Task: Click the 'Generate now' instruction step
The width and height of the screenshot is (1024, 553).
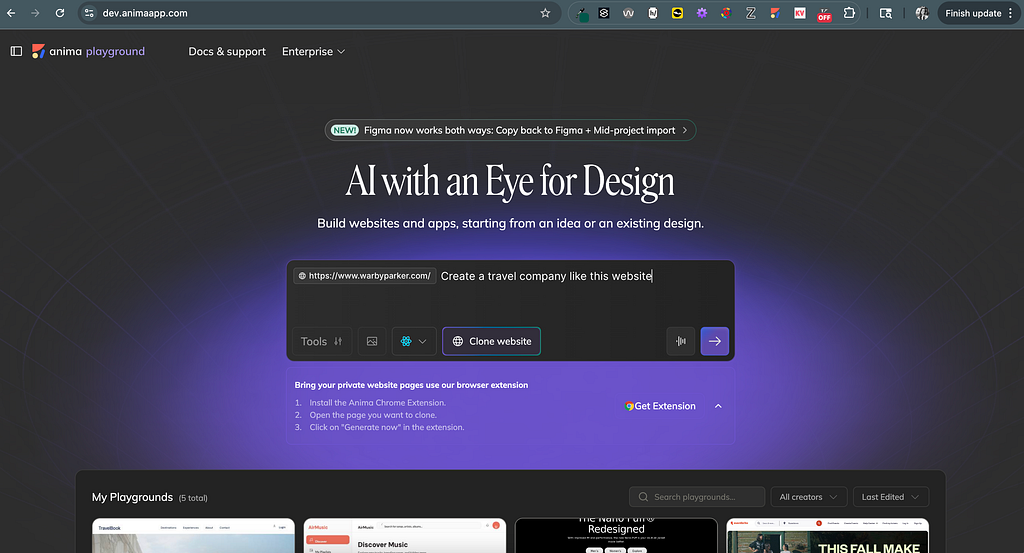Action: 387,428
